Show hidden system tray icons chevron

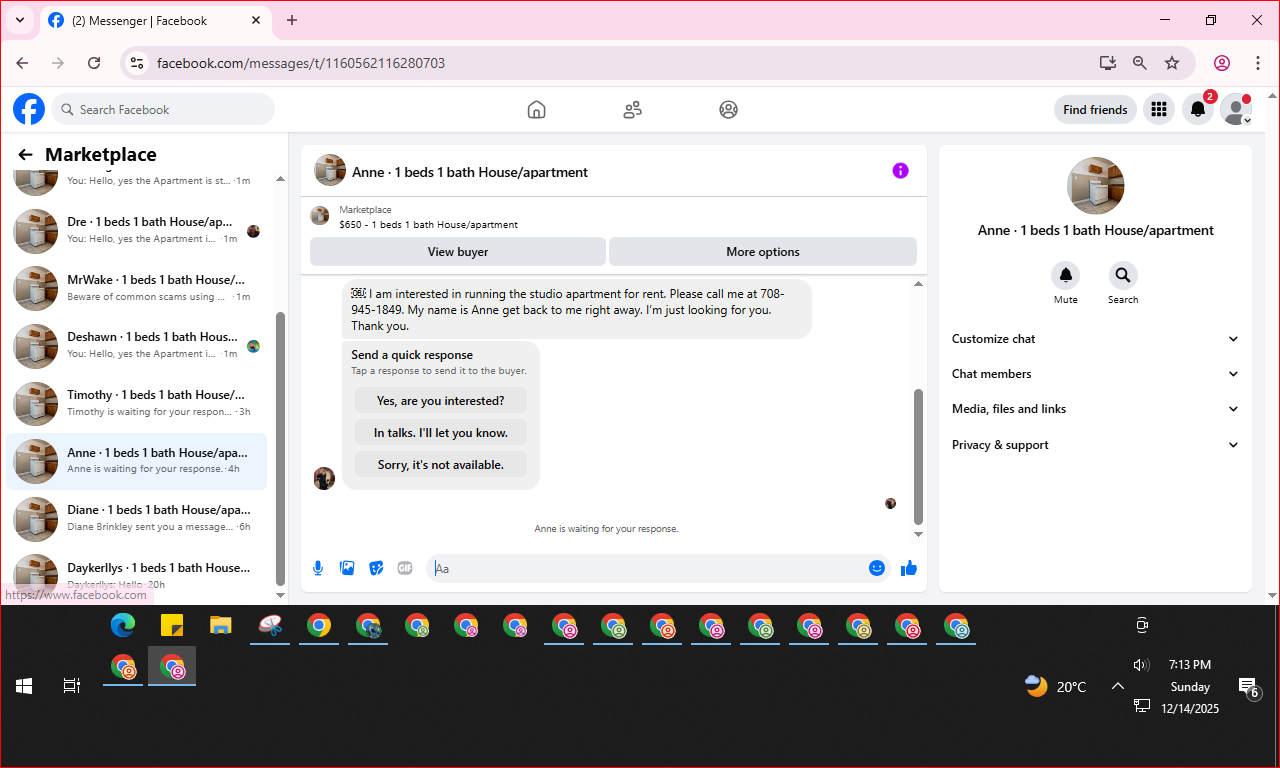(1118, 686)
